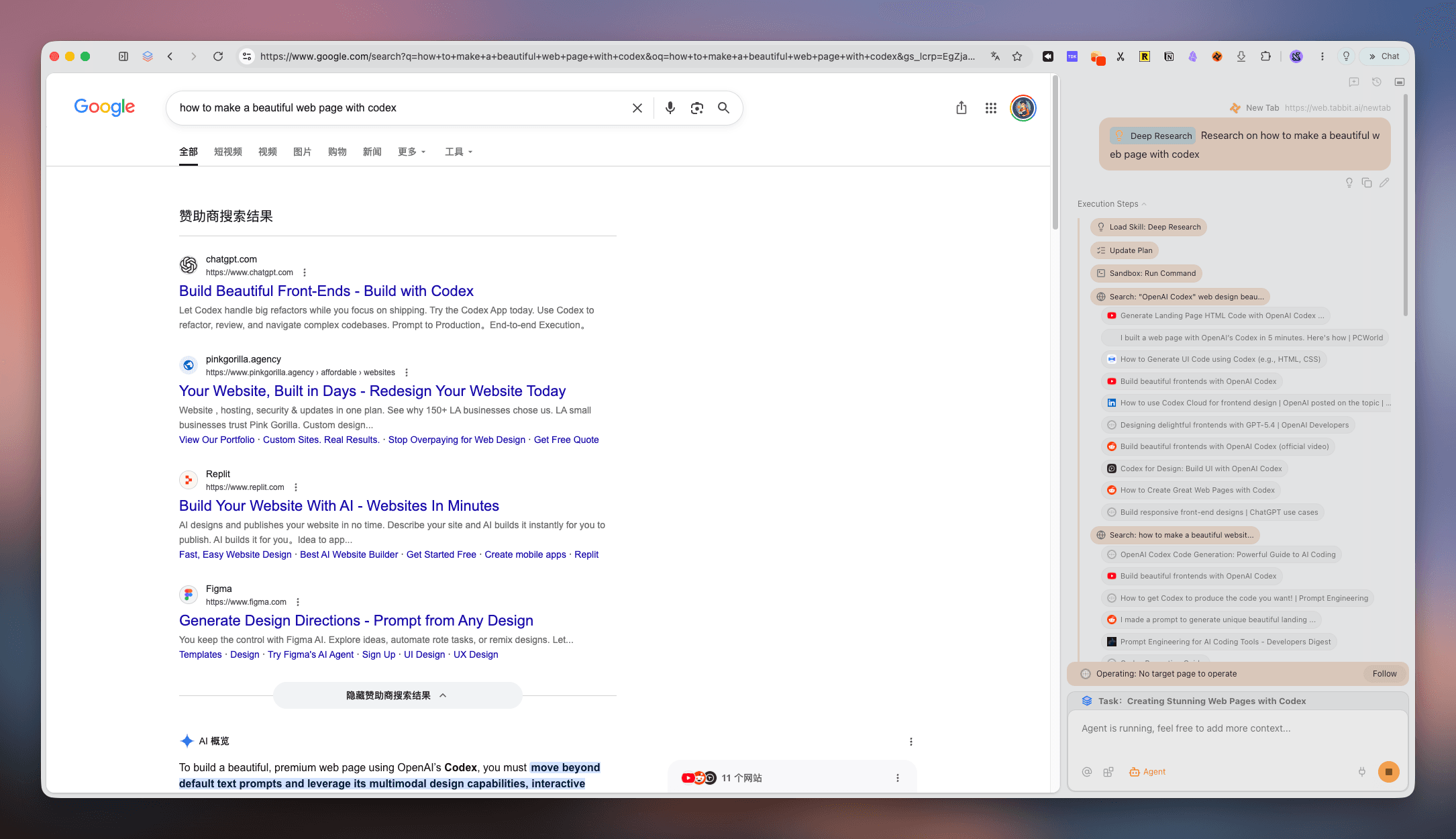The image size is (1456, 839).
Task: Copy the prompt message in side panel
Action: [1367, 183]
